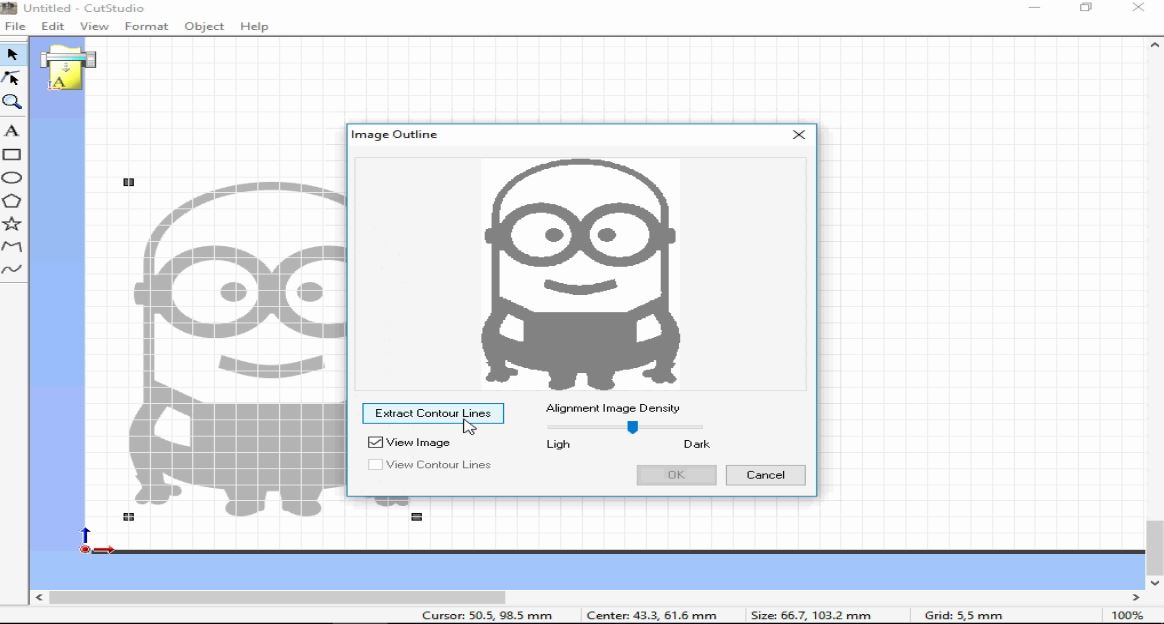Select the text tool A
Image resolution: width=1164 pixels, height=624 pixels.
pyautogui.click(x=12, y=131)
